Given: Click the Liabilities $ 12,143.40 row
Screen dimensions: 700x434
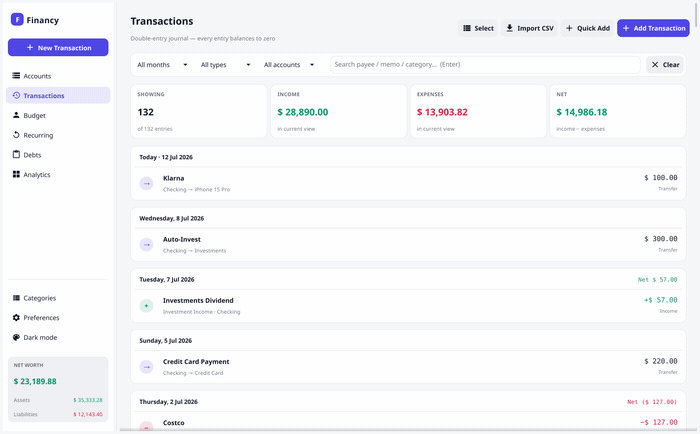Looking at the screenshot, I should point(58,414).
